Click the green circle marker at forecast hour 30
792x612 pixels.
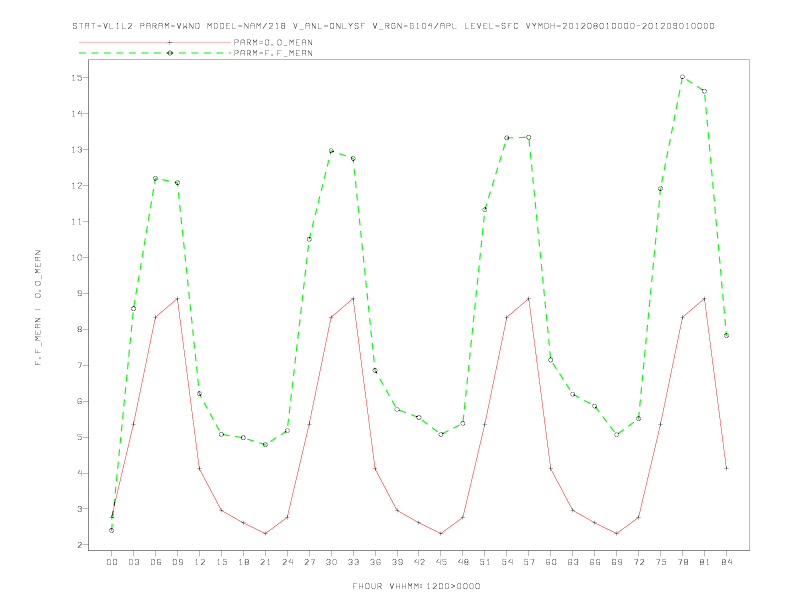331,151
